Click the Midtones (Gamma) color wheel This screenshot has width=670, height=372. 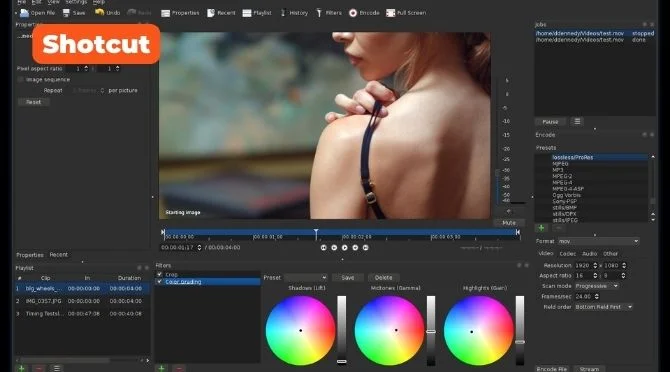click(x=389, y=331)
